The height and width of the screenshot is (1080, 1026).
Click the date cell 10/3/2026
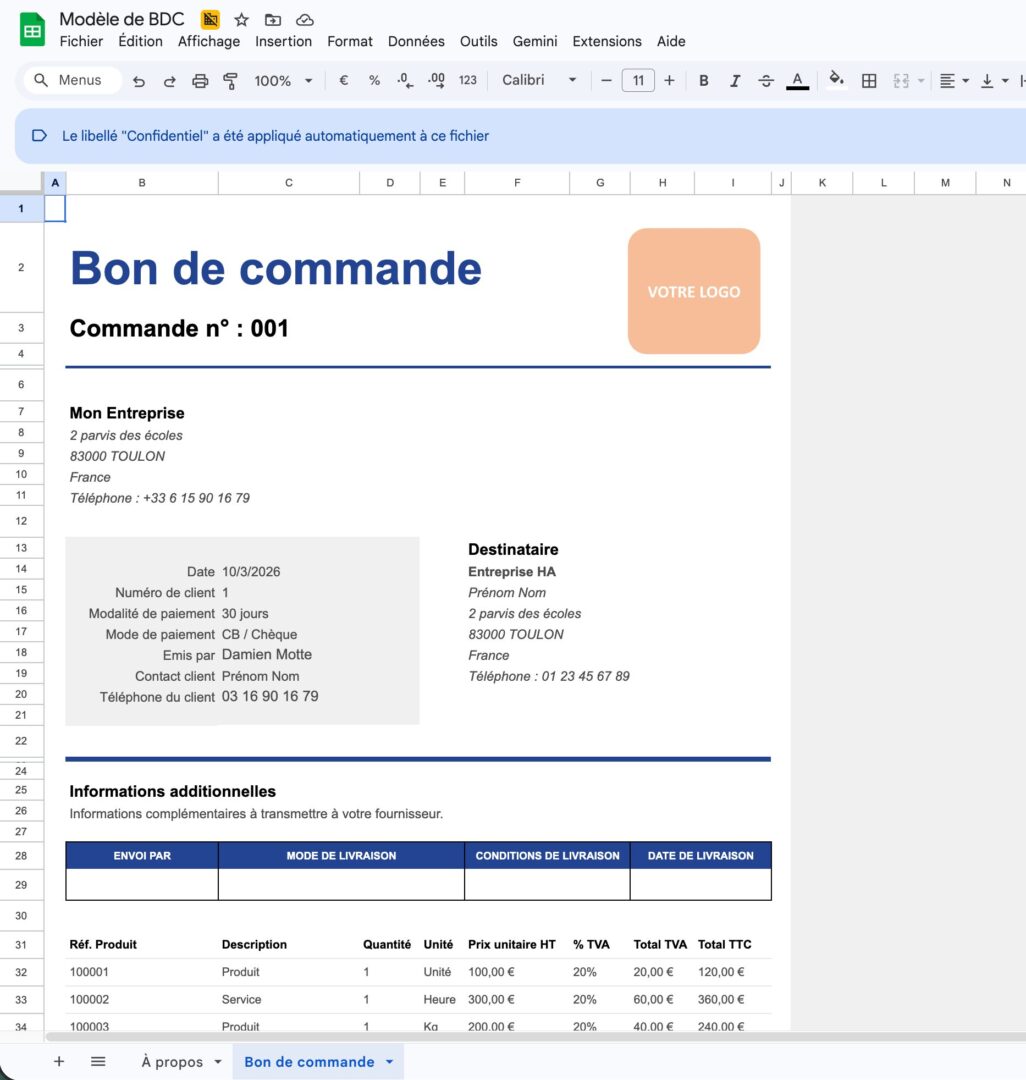[251, 572]
